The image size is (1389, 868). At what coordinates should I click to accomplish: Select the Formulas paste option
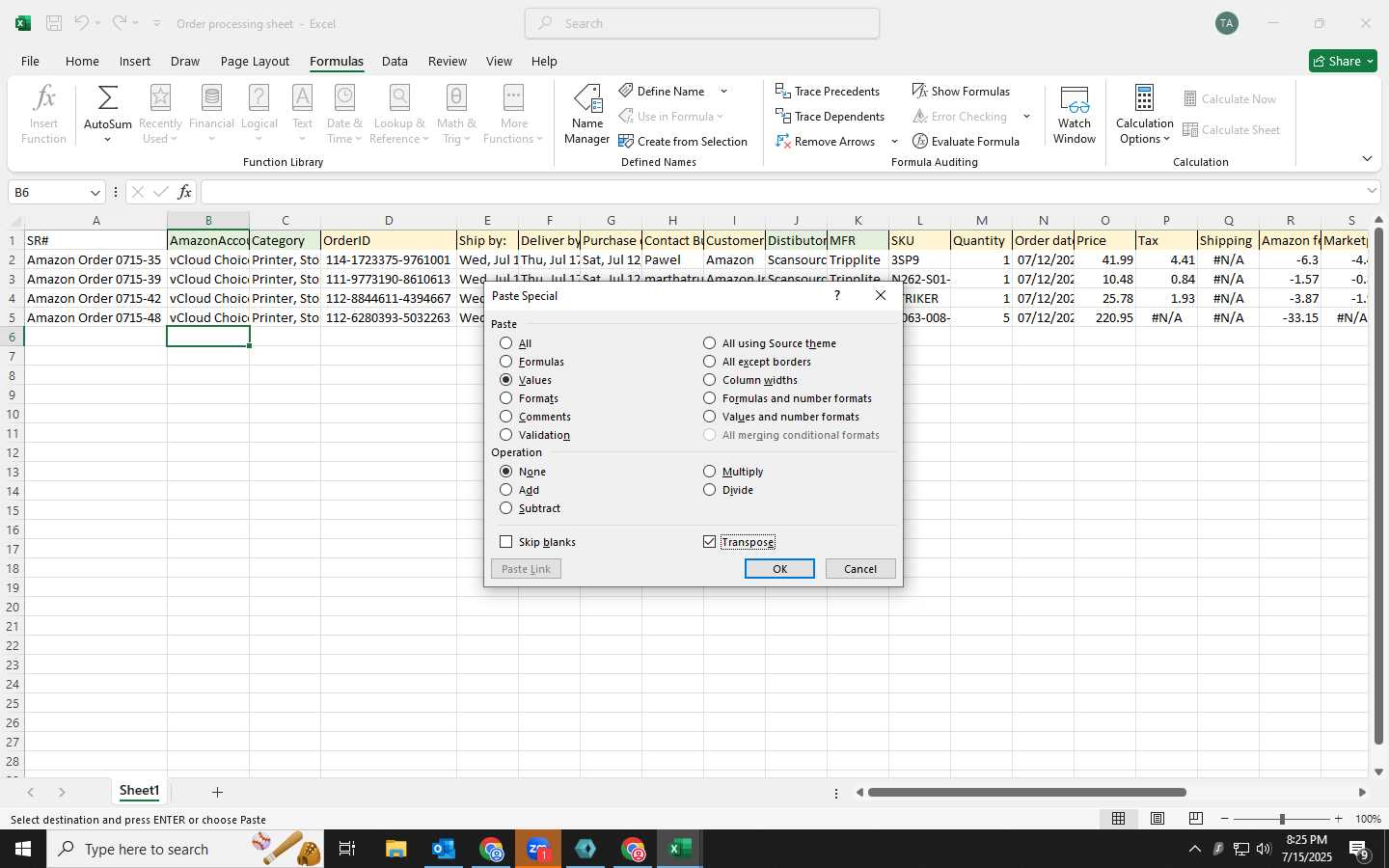pyautogui.click(x=531, y=362)
